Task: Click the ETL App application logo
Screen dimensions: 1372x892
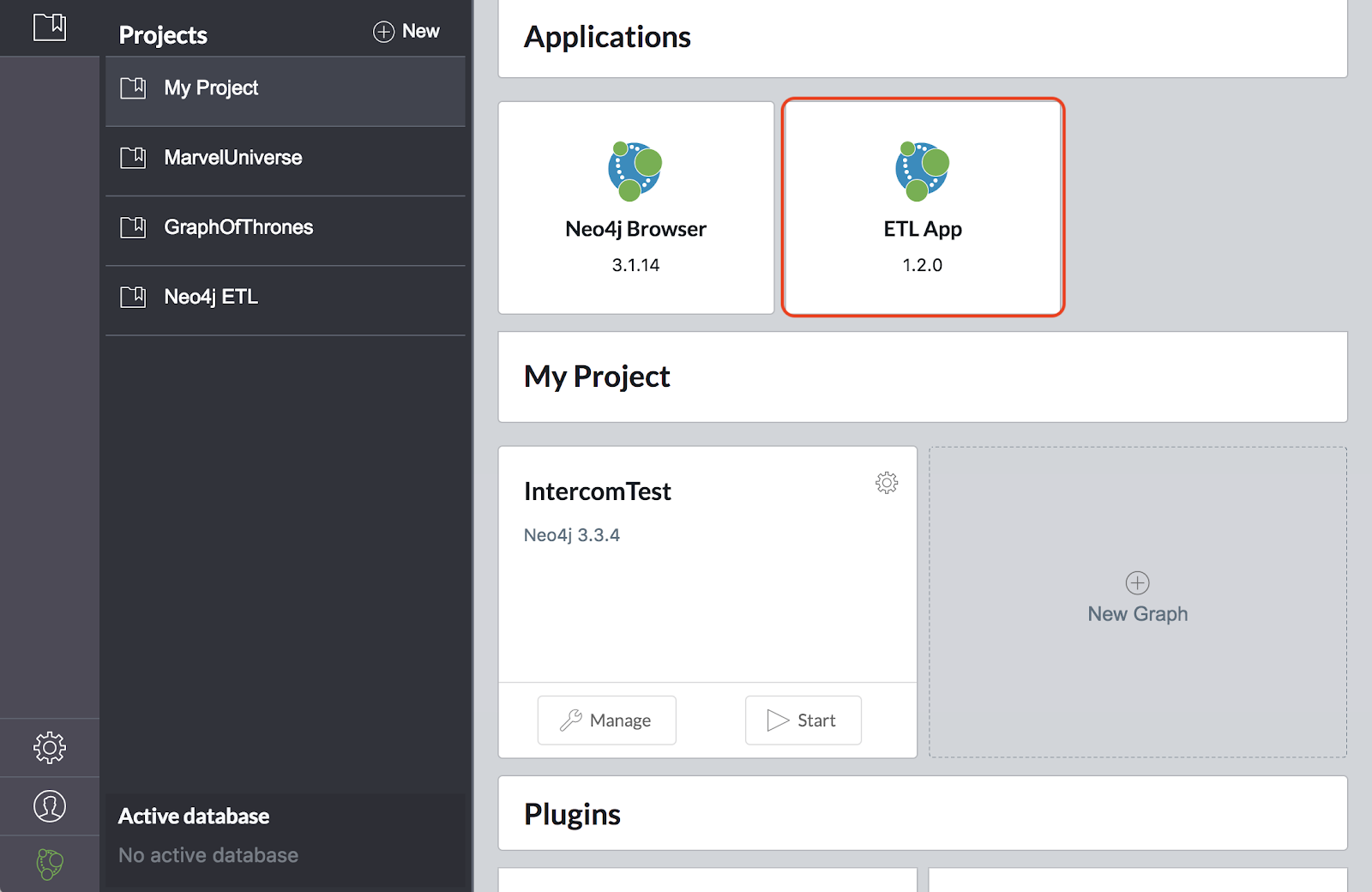Action: point(923,172)
